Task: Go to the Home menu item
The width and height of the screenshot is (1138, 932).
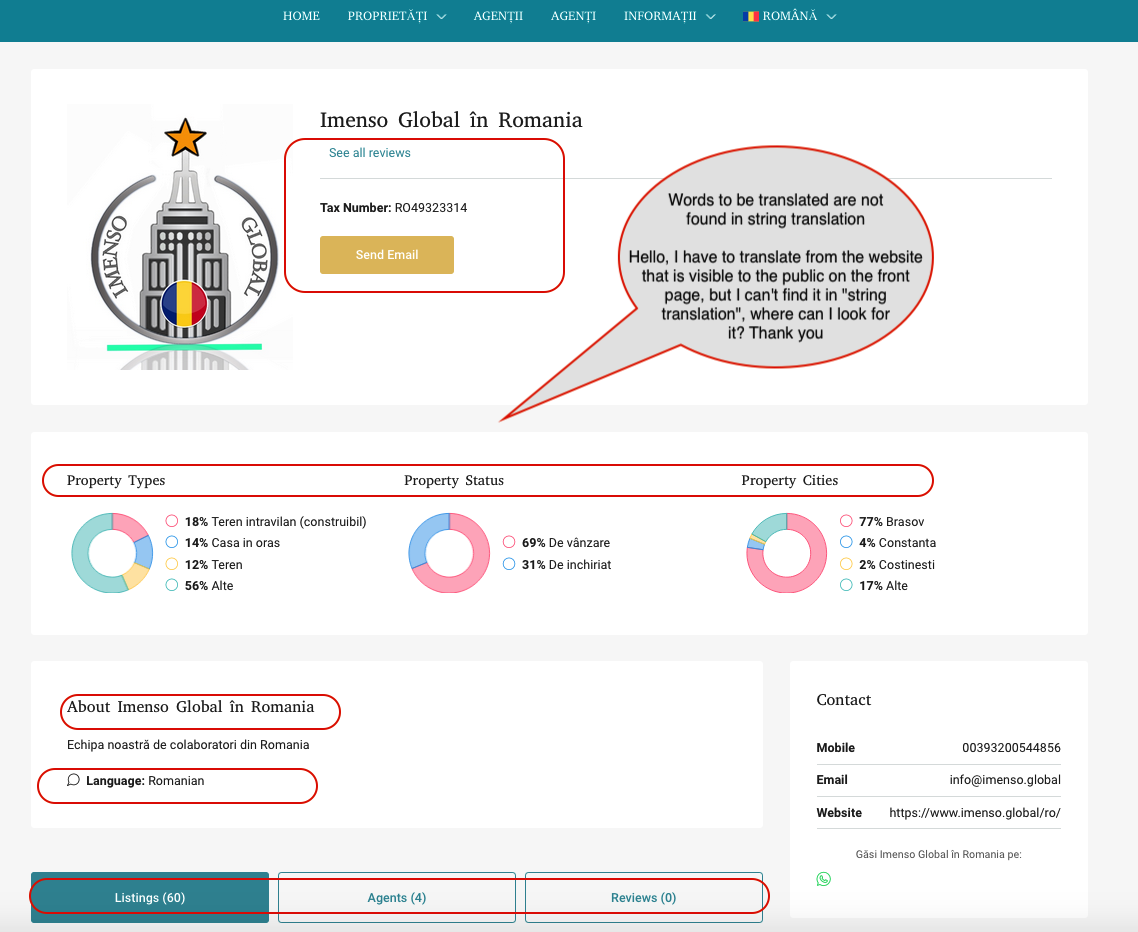Action: (x=301, y=16)
